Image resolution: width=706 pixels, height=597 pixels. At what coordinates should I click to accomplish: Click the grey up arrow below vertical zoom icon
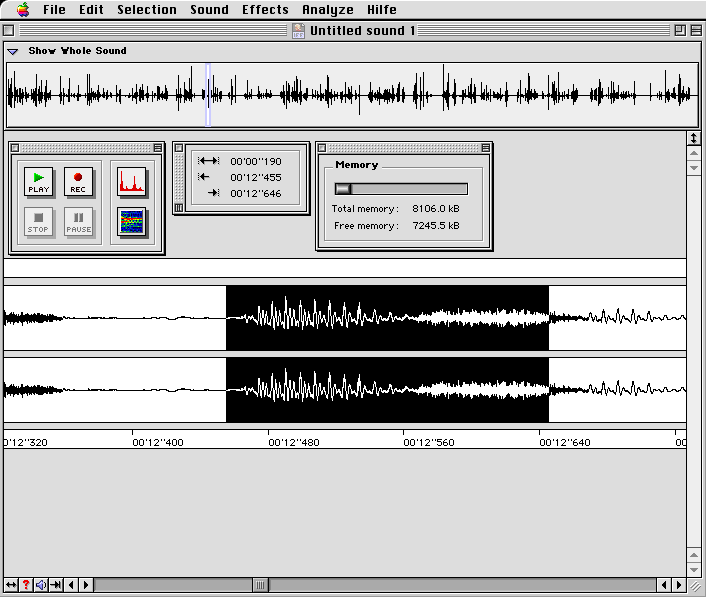(694, 154)
